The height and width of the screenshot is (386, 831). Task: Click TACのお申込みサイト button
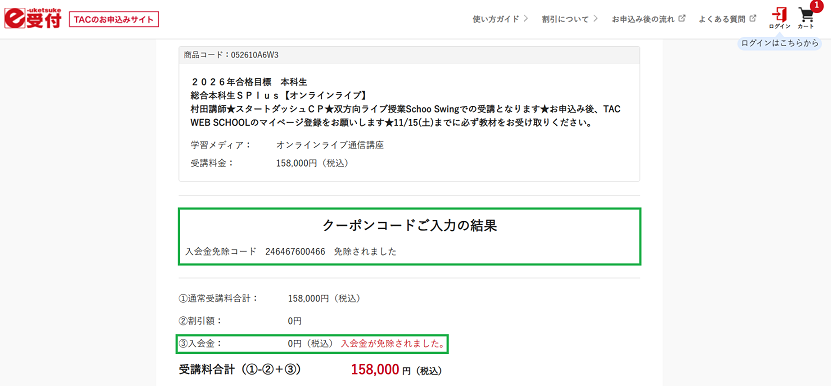[x=114, y=20]
